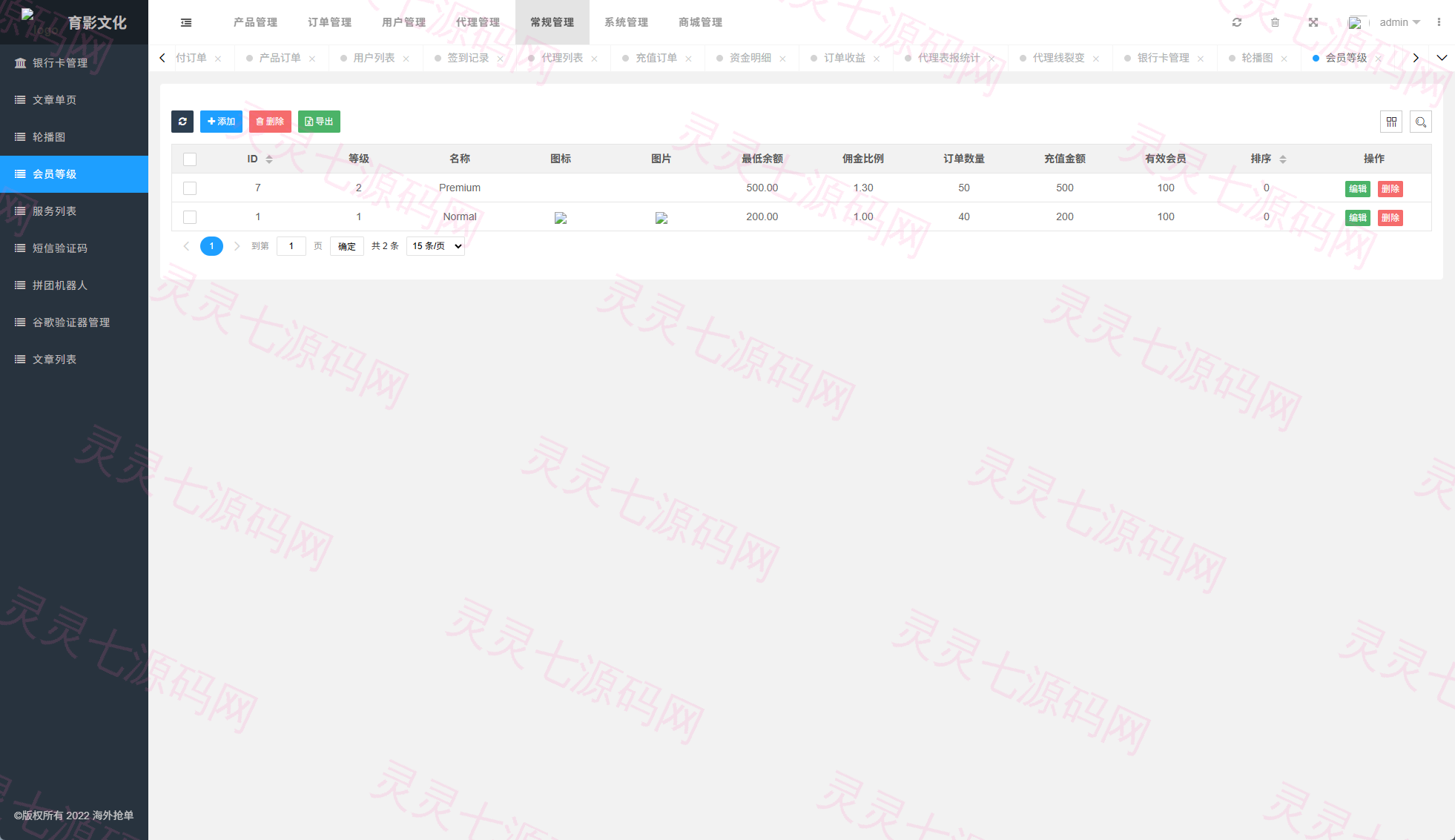Open the table search magnifier icon
The height and width of the screenshot is (840, 1455).
click(1421, 122)
